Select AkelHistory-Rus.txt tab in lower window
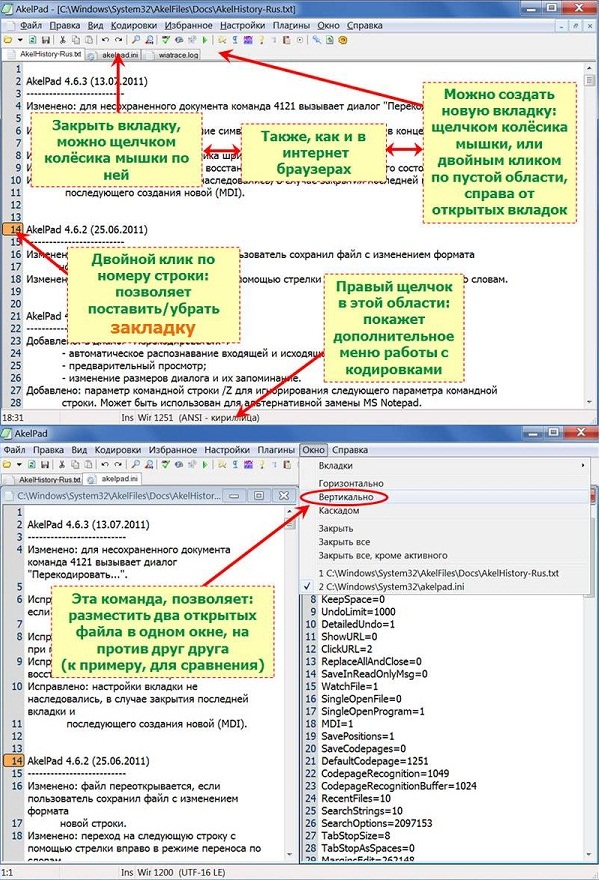The width and height of the screenshot is (600, 880). click(x=43, y=480)
